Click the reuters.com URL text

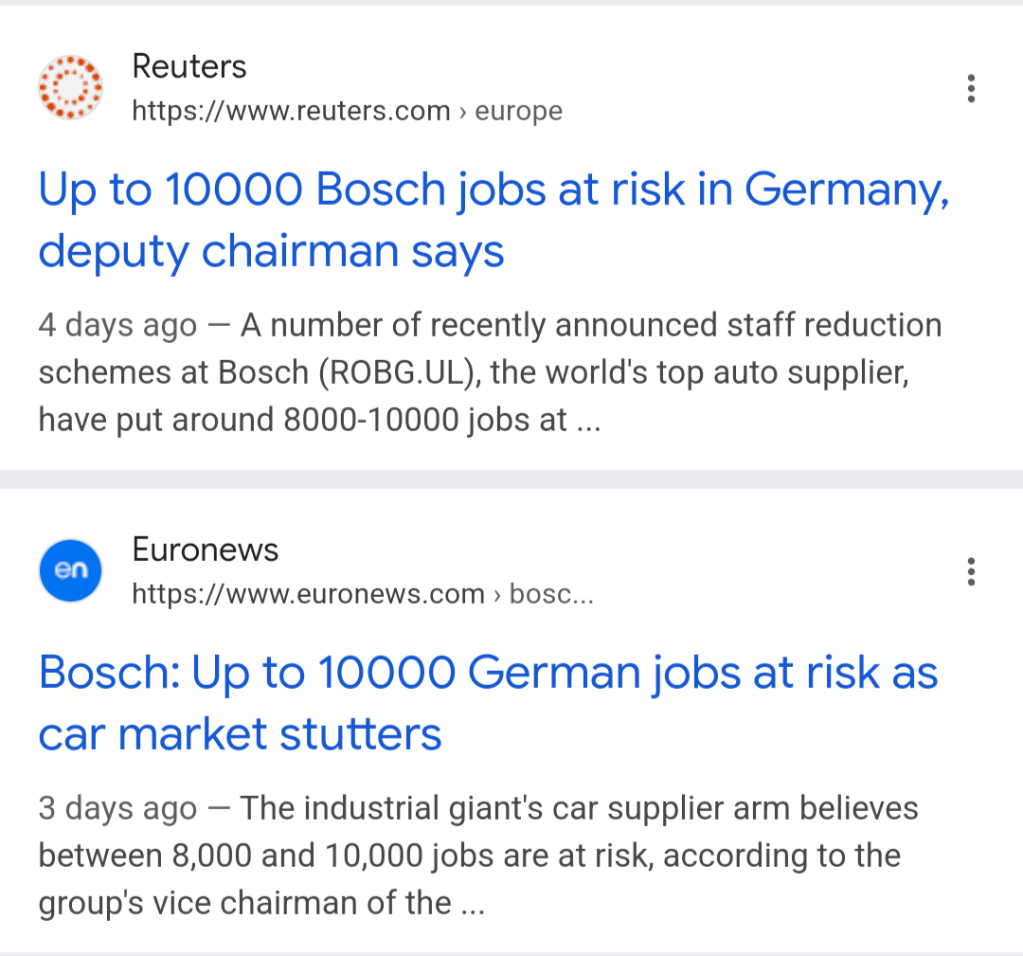click(x=290, y=111)
